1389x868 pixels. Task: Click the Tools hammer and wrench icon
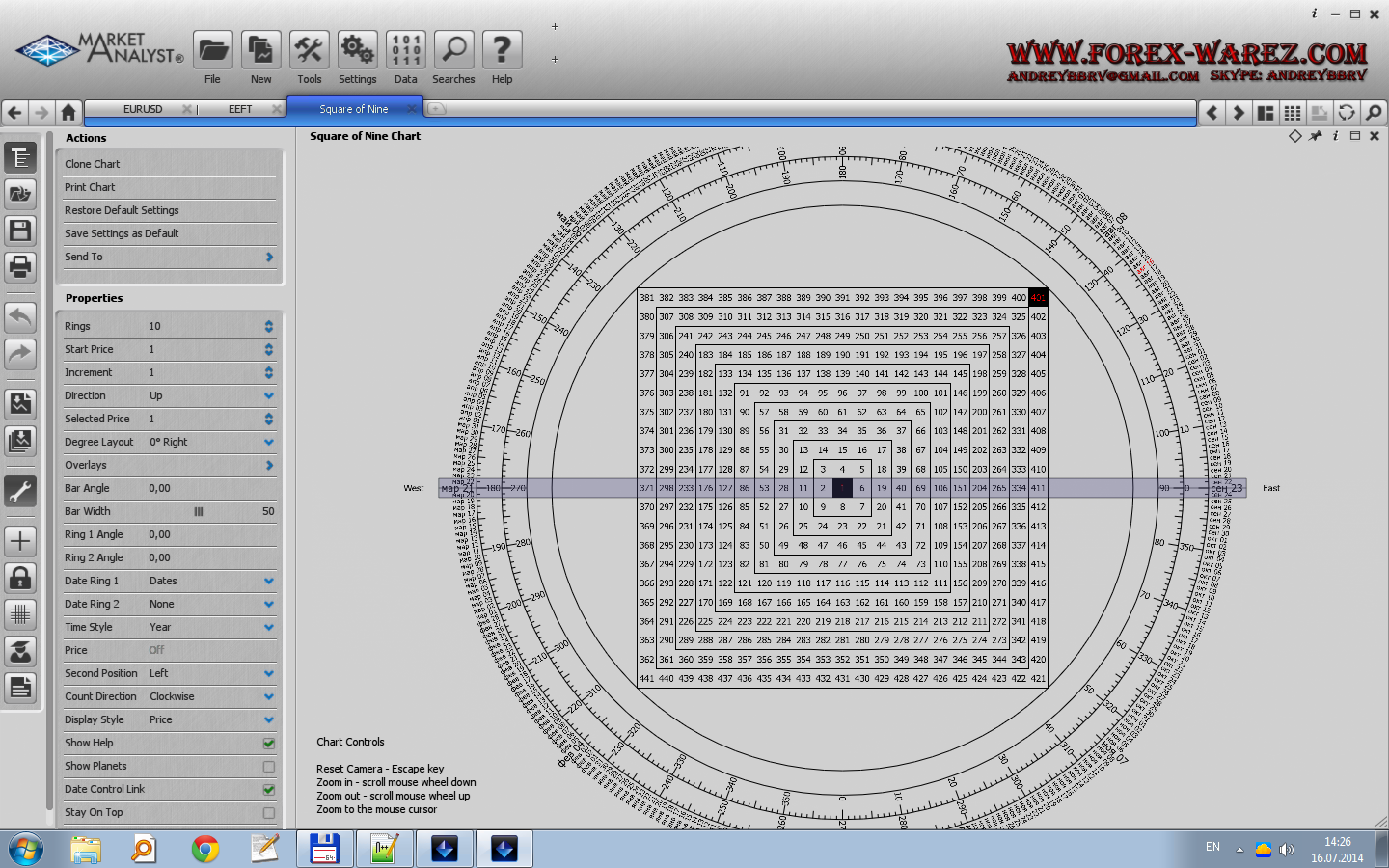tap(309, 50)
